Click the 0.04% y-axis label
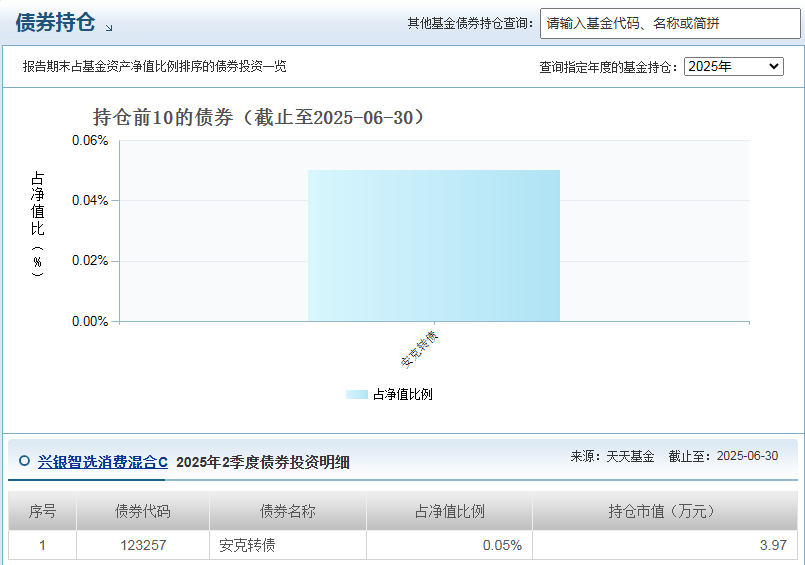 coord(90,200)
